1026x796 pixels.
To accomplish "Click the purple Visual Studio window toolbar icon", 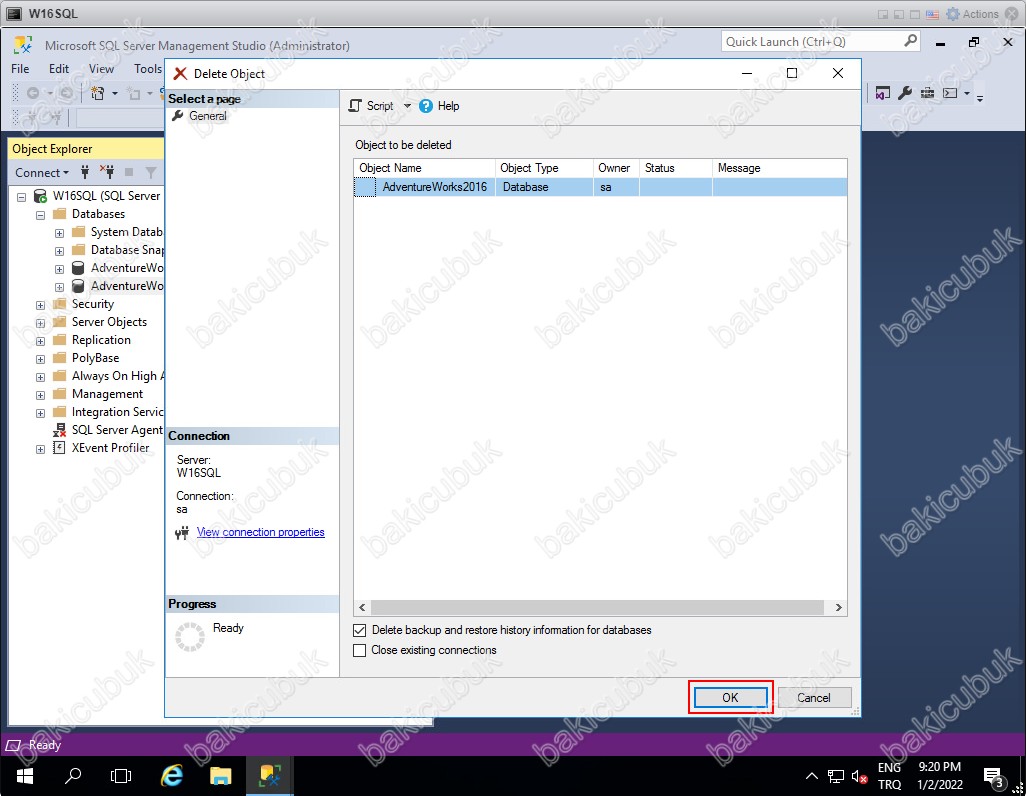I will 883,94.
